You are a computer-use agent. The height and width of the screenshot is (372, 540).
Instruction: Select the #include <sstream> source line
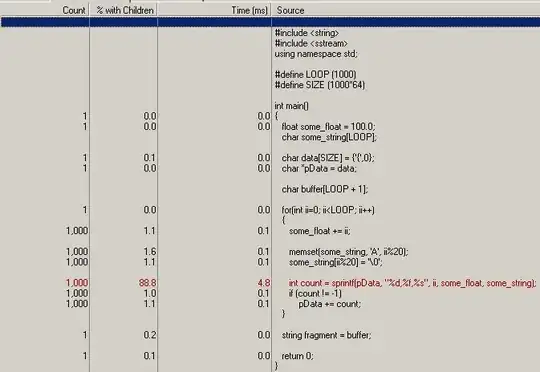(311, 43)
